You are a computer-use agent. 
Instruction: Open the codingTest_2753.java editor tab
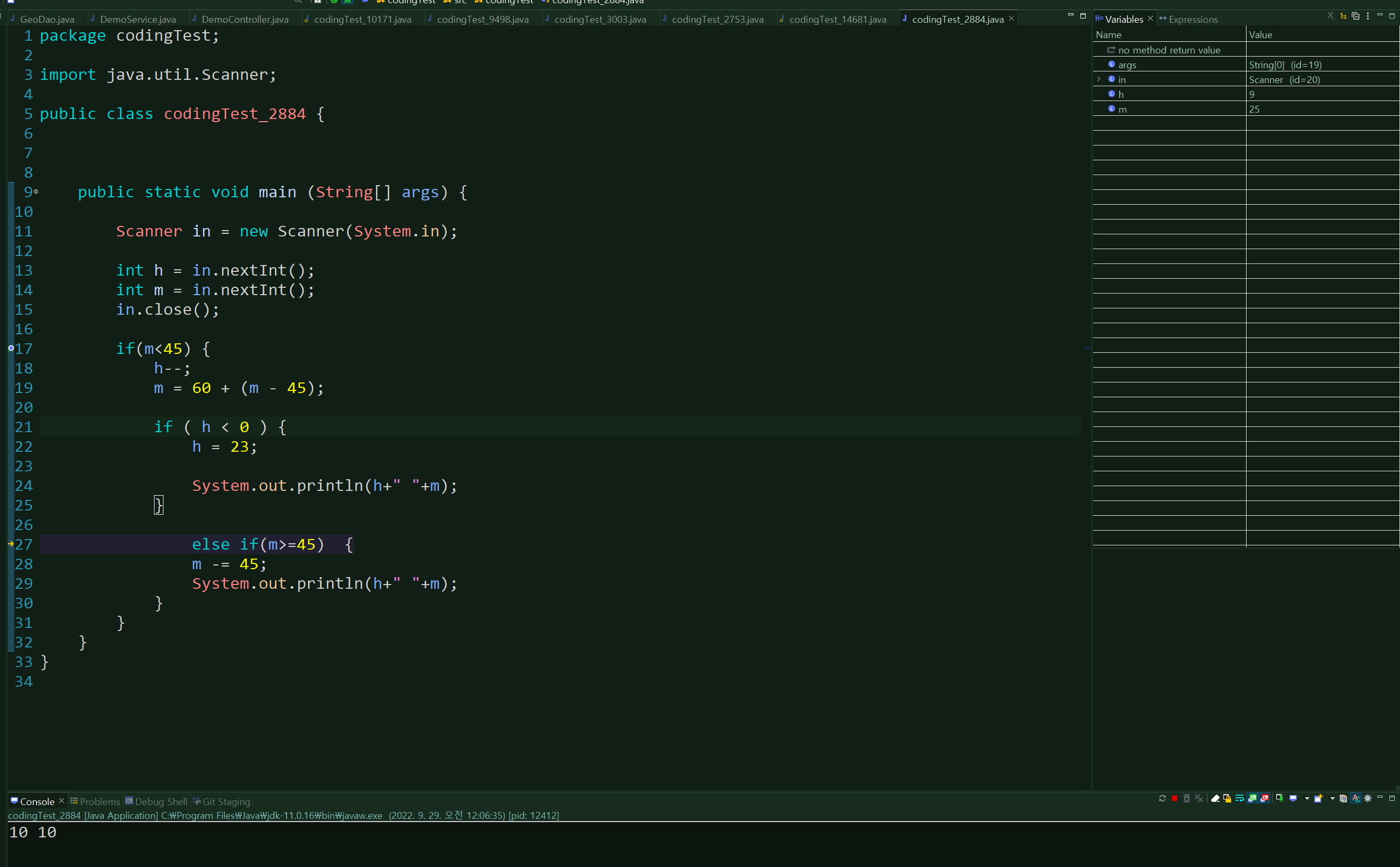coord(717,20)
